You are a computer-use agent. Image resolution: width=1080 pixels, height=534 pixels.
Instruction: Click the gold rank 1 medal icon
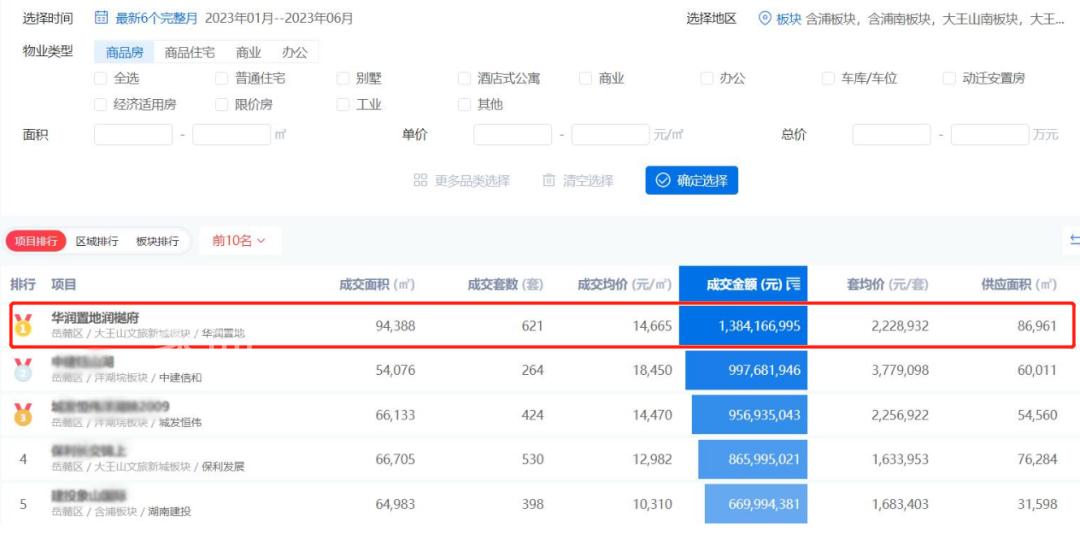[x=23, y=325]
